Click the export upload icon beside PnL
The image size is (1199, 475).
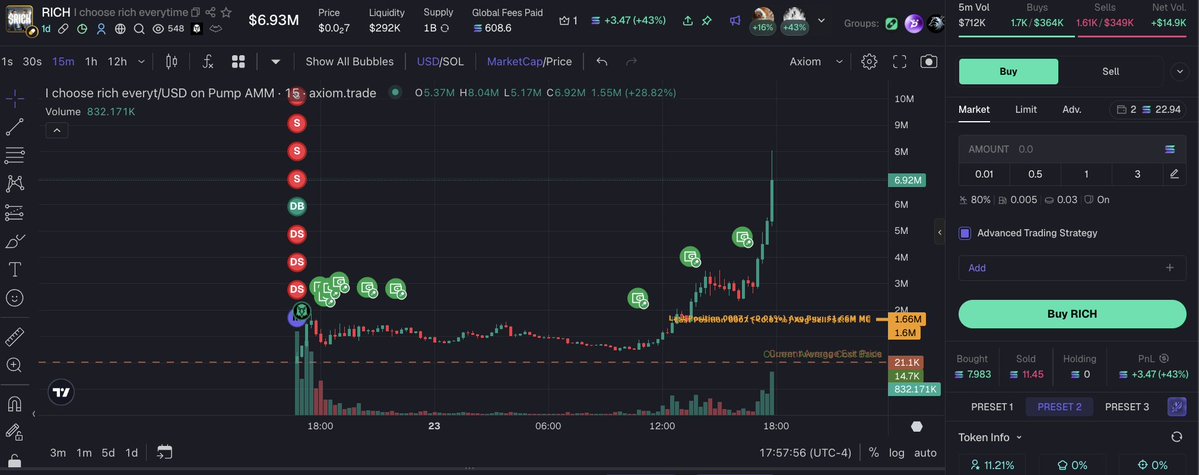[687, 21]
